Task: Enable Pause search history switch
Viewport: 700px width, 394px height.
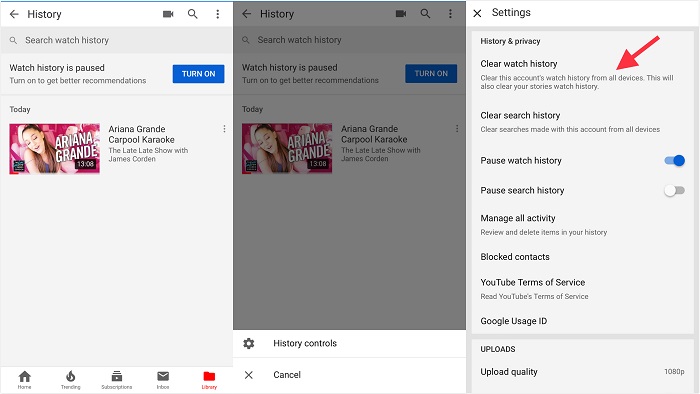Action: point(675,191)
